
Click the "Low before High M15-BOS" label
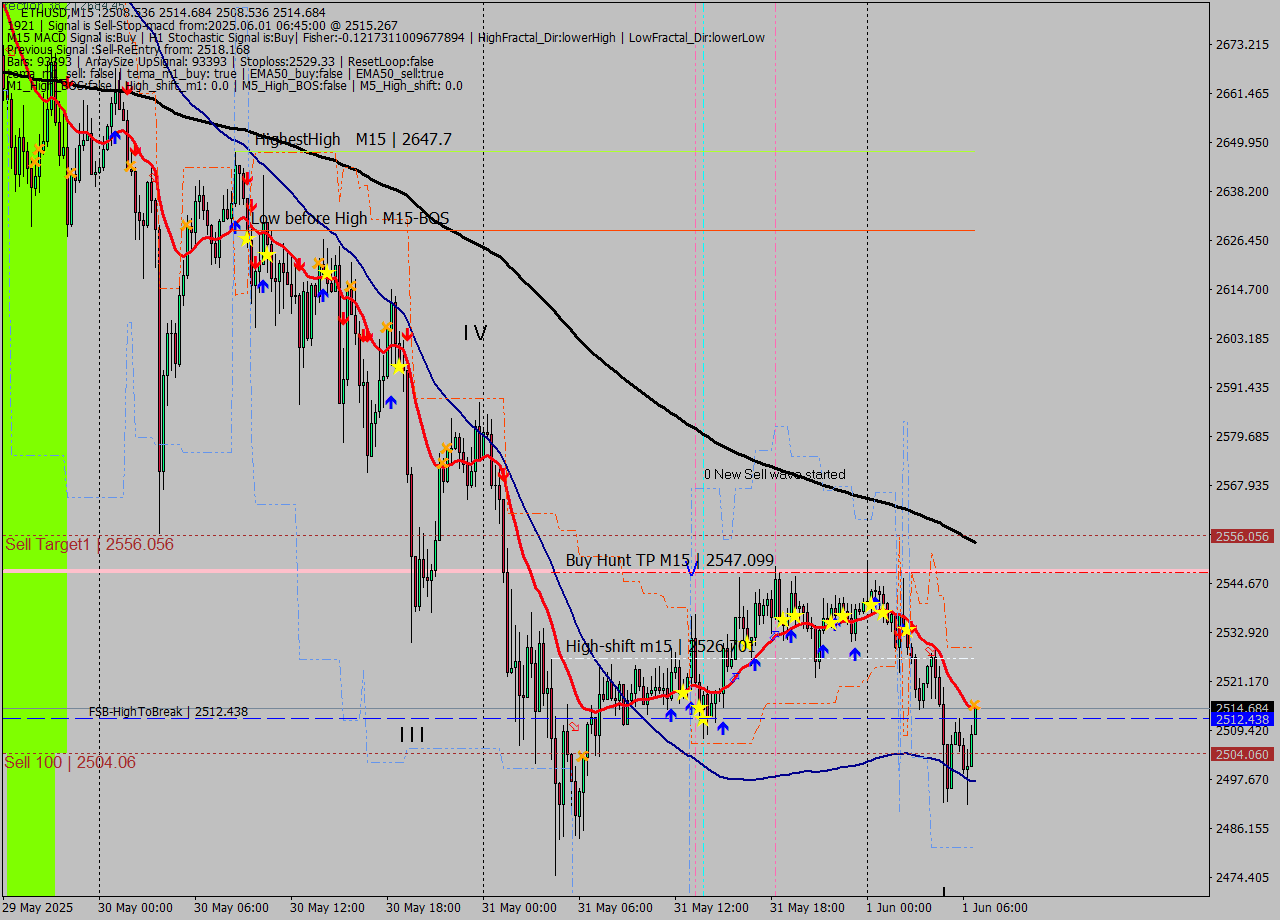[x=349, y=218]
